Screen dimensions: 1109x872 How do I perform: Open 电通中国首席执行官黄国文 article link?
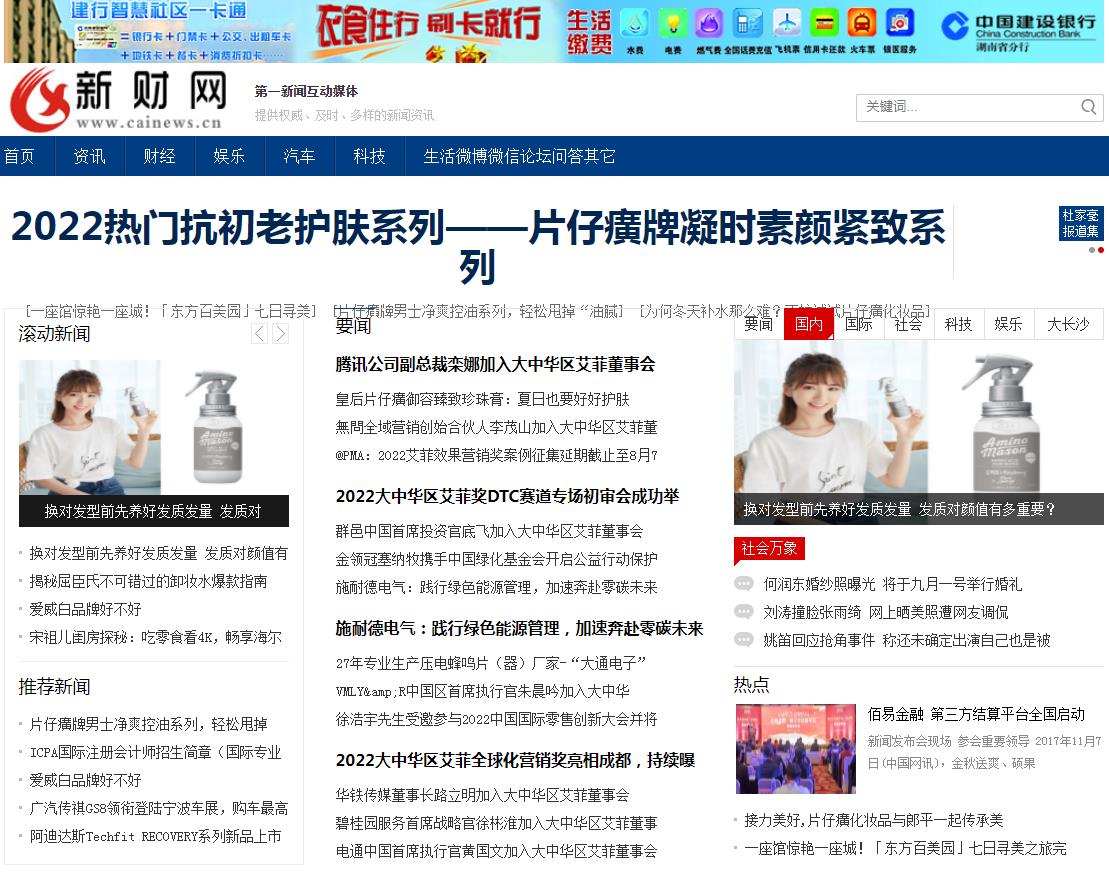click(496, 851)
